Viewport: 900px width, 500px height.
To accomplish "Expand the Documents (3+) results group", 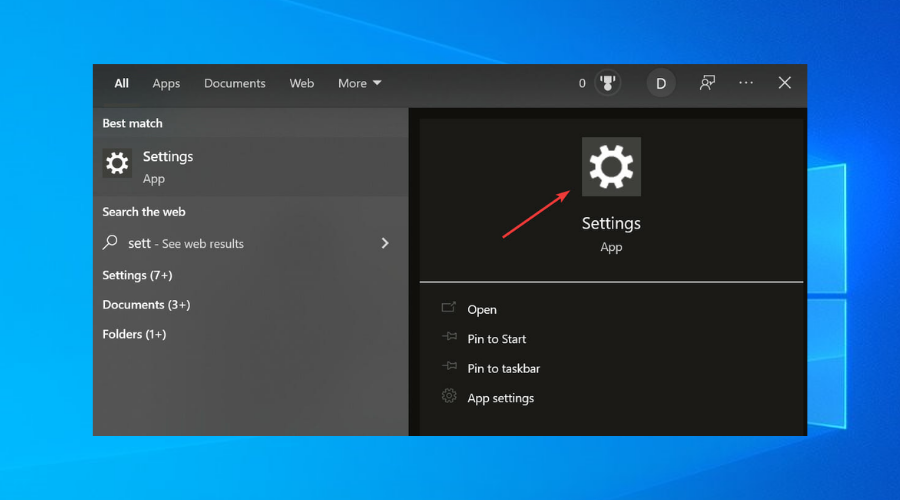I will click(146, 305).
